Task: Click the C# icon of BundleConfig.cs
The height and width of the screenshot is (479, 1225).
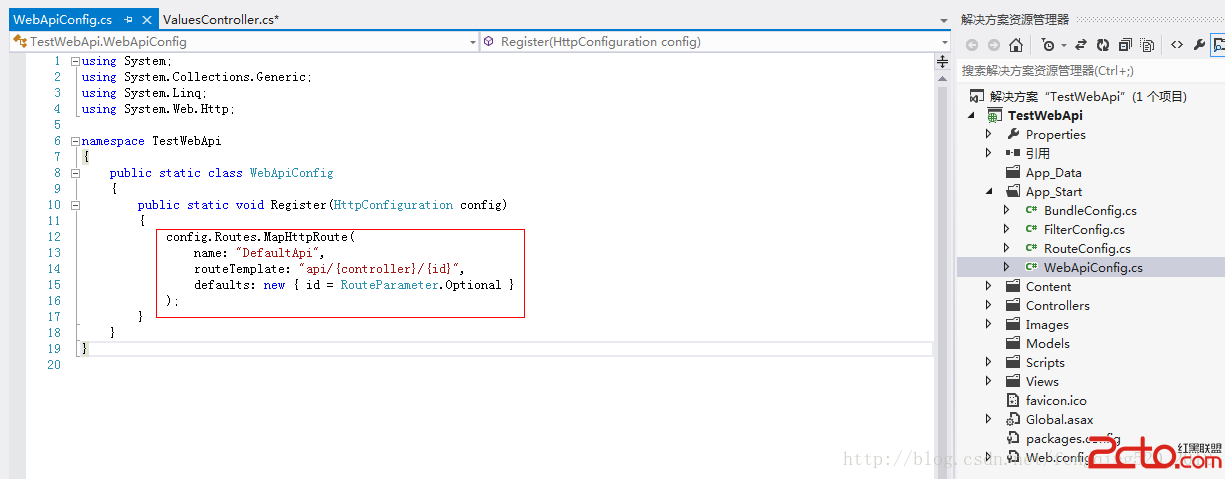Action: pyautogui.click(x=1031, y=210)
